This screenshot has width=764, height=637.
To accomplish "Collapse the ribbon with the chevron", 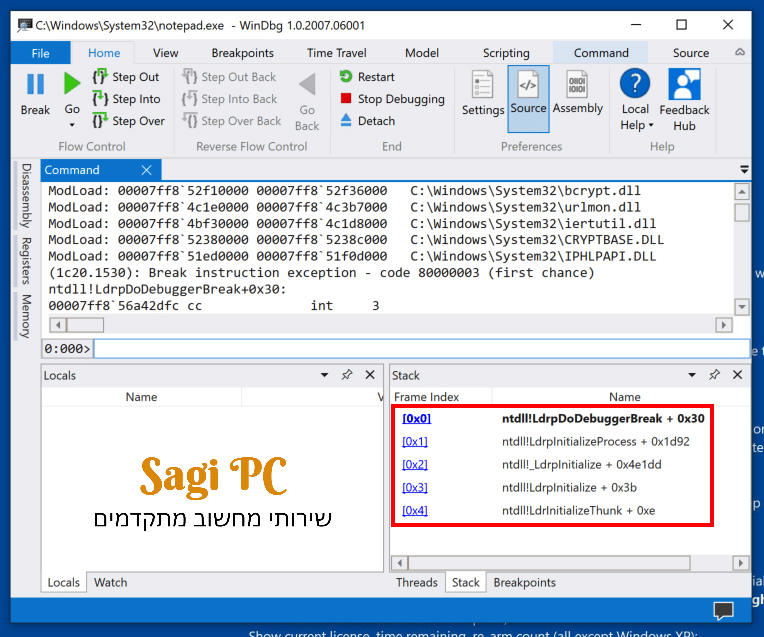I will point(740,52).
